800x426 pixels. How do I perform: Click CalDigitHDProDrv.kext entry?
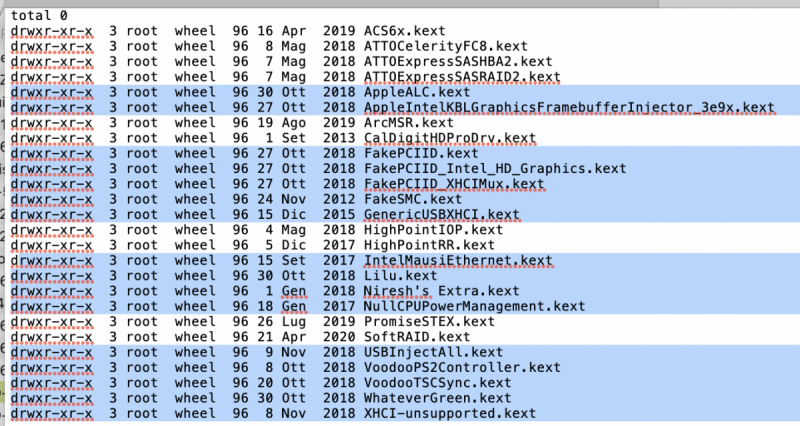(x=449, y=138)
